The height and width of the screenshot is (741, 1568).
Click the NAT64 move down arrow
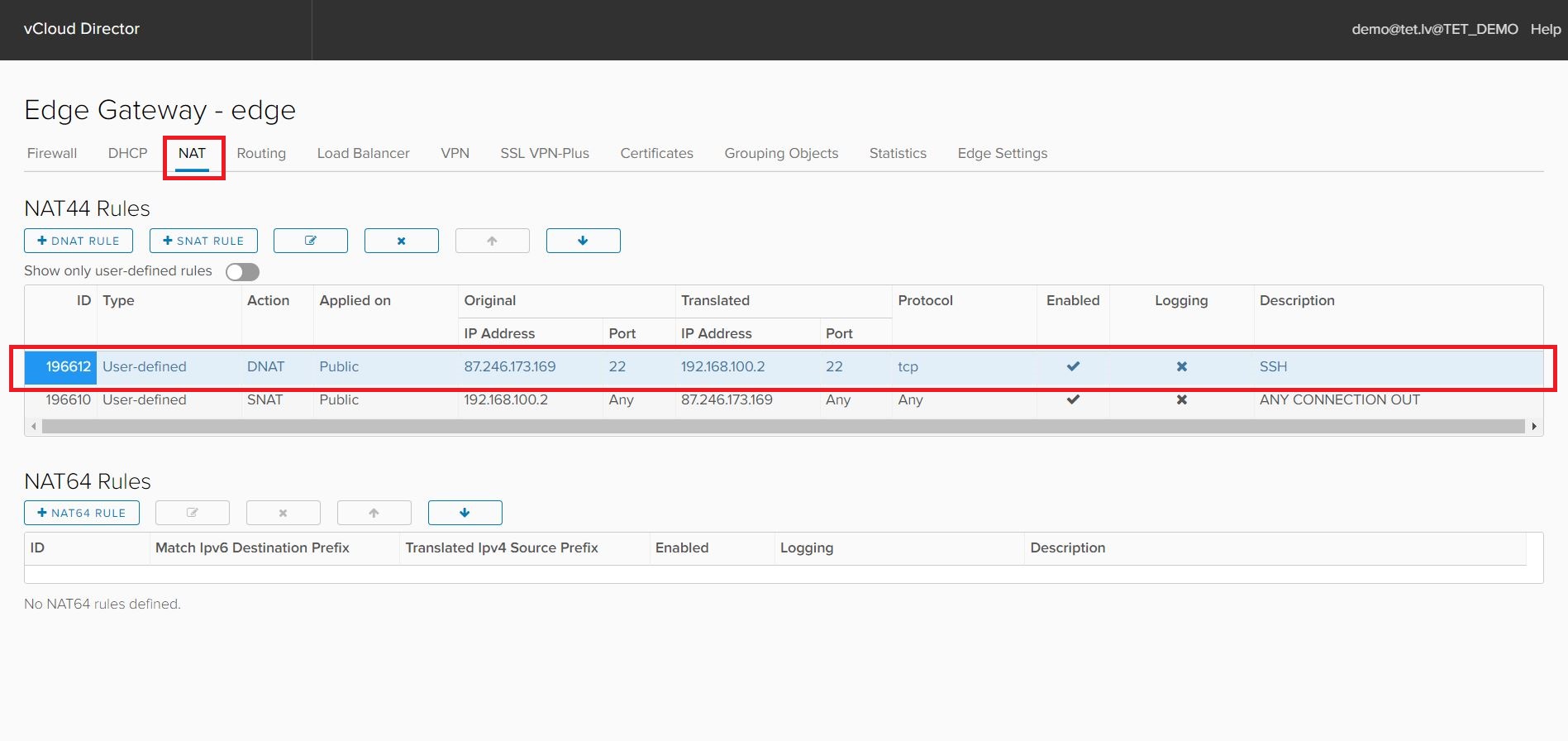[465, 513]
